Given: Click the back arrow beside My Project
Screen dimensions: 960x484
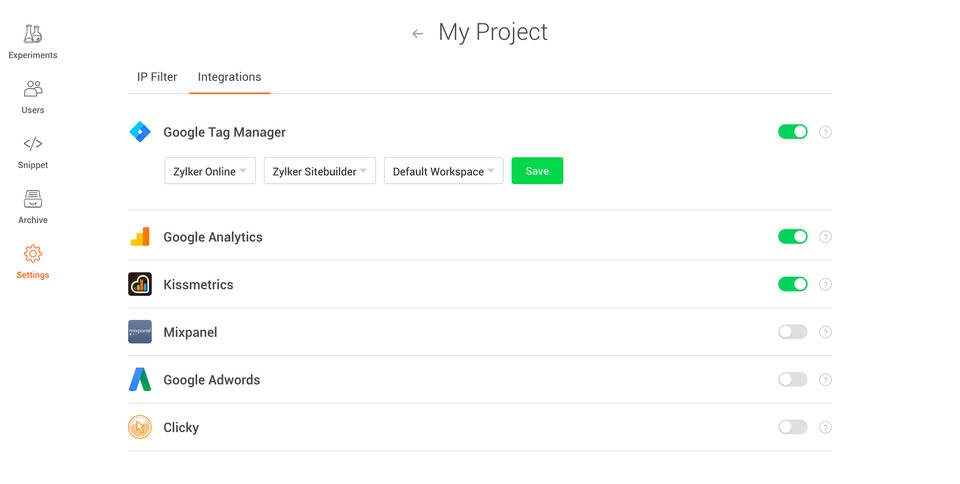Looking at the screenshot, I should (417, 34).
